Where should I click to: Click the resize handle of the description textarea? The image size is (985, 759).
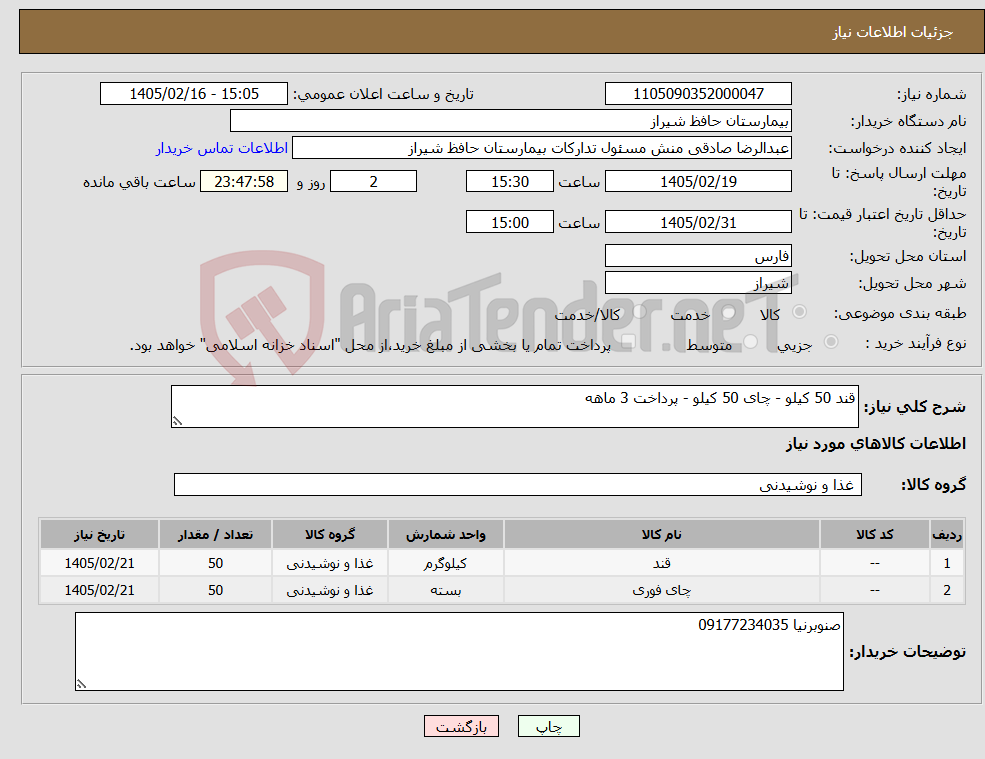pos(177,422)
